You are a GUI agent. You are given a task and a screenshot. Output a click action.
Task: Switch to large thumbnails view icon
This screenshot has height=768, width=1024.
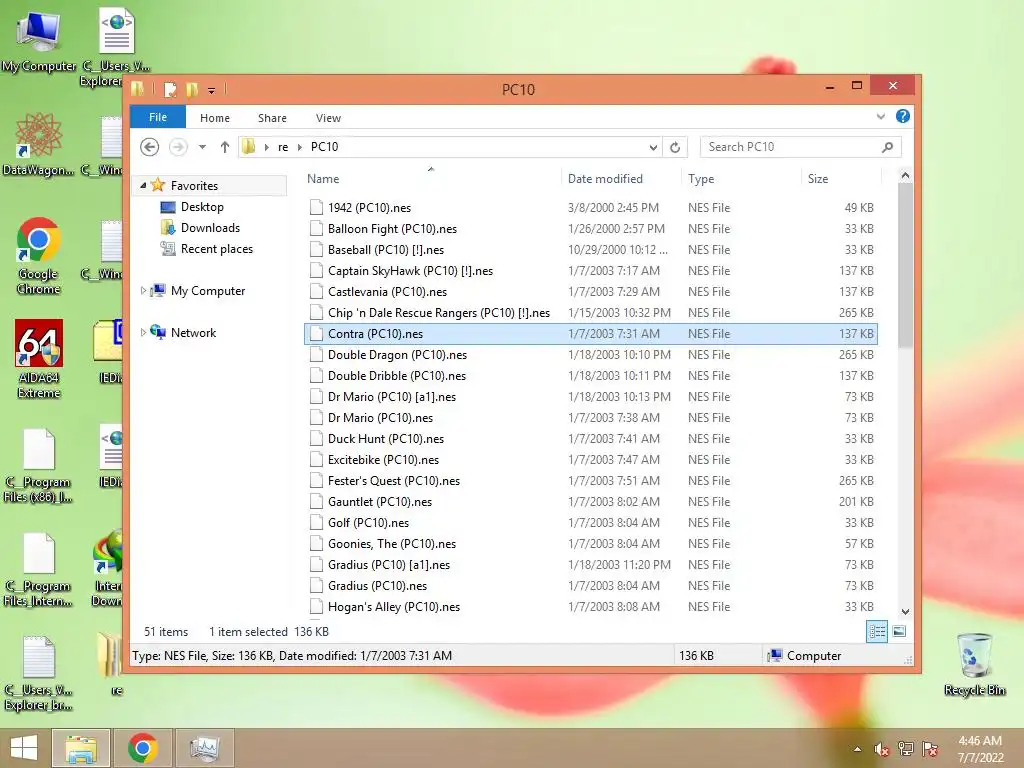point(899,631)
